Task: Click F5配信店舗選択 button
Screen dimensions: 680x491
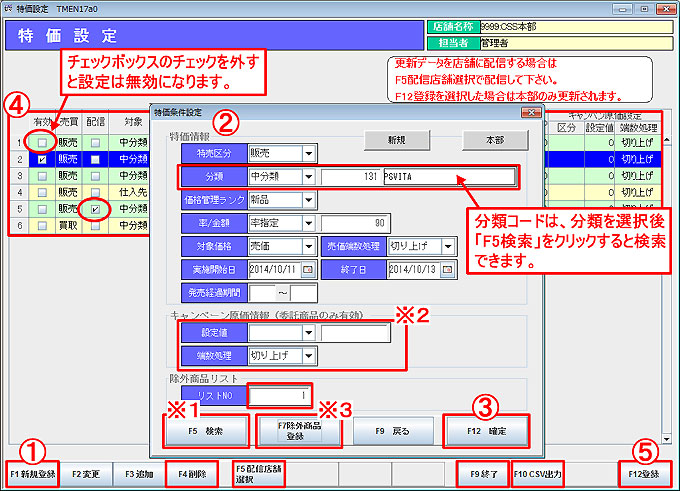Action: [x=258, y=474]
